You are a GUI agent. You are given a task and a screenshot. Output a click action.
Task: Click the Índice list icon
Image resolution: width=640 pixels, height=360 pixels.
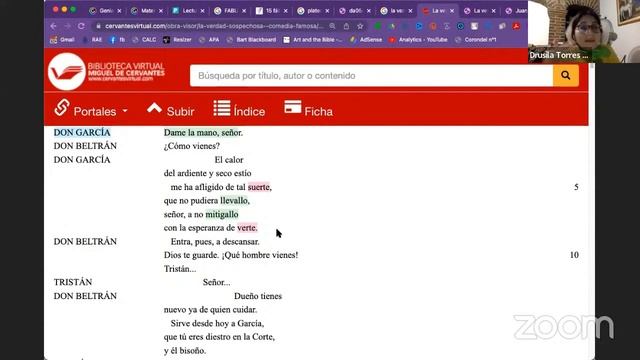click(x=222, y=108)
